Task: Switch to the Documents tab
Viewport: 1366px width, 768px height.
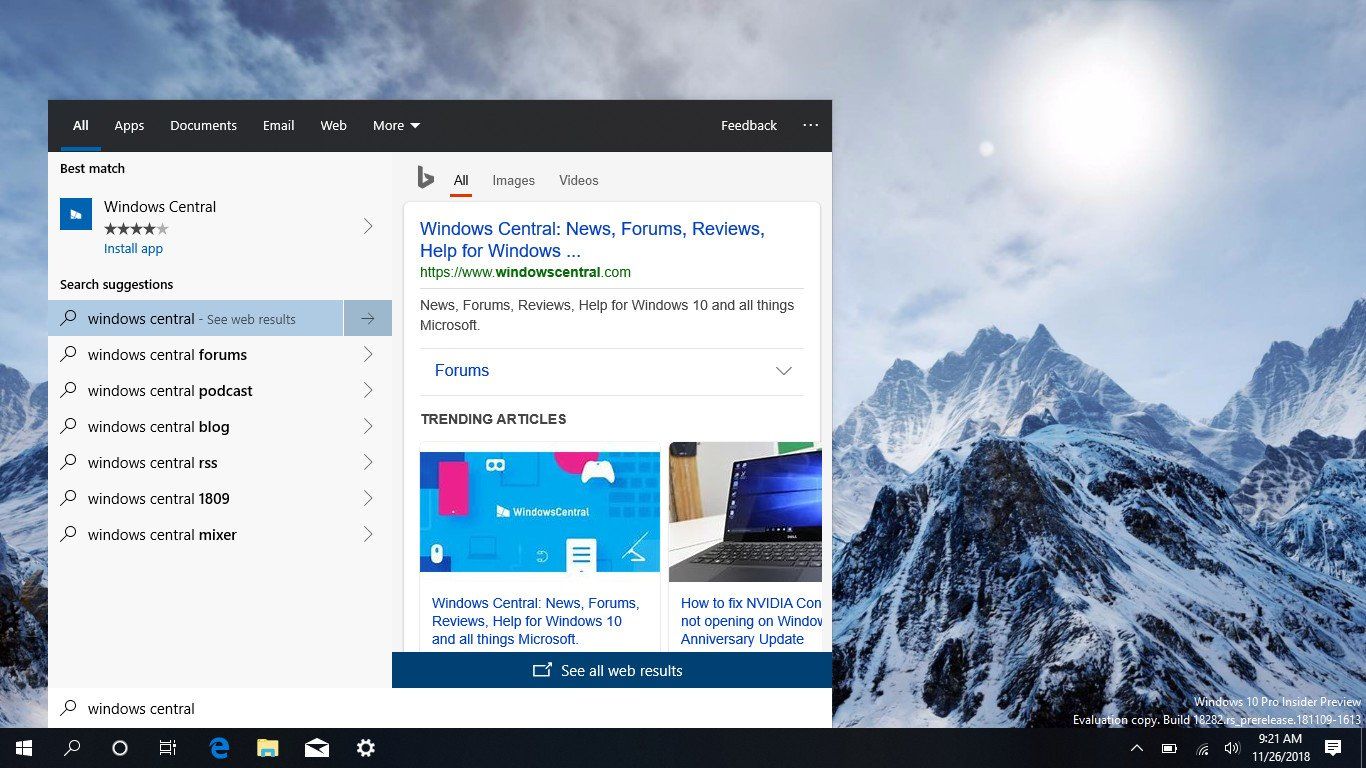Action: tap(203, 125)
